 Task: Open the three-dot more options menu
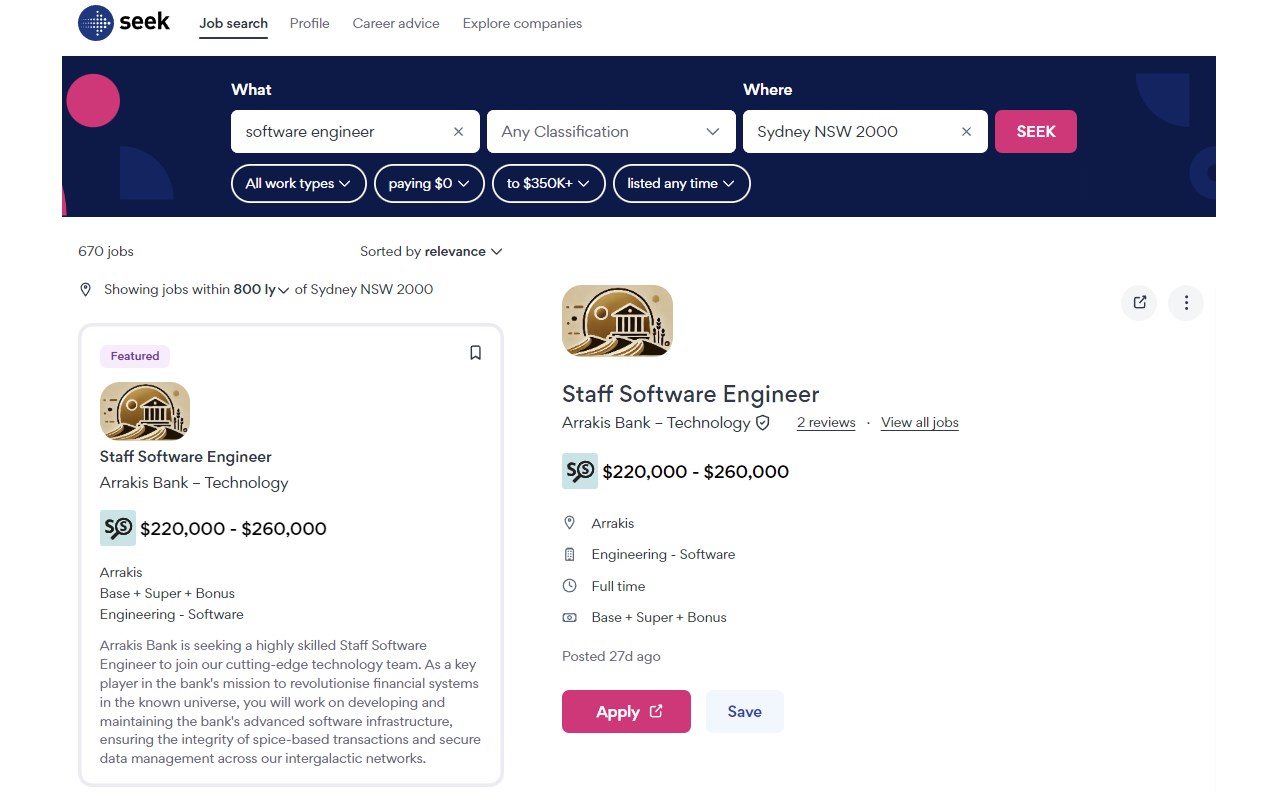pyautogui.click(x=1186, y=302)
